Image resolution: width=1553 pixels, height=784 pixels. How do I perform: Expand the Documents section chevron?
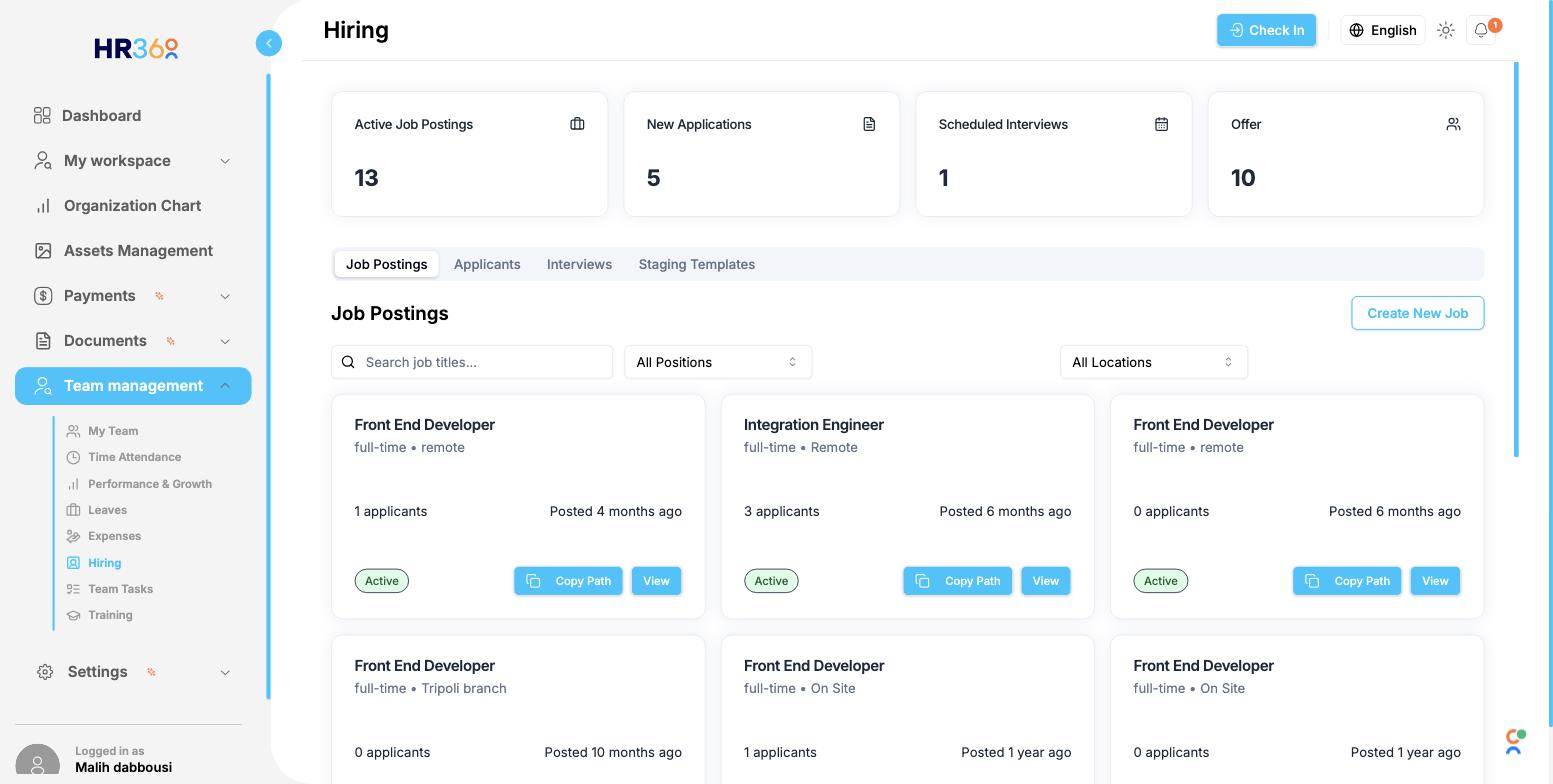[x=225, y=341]
